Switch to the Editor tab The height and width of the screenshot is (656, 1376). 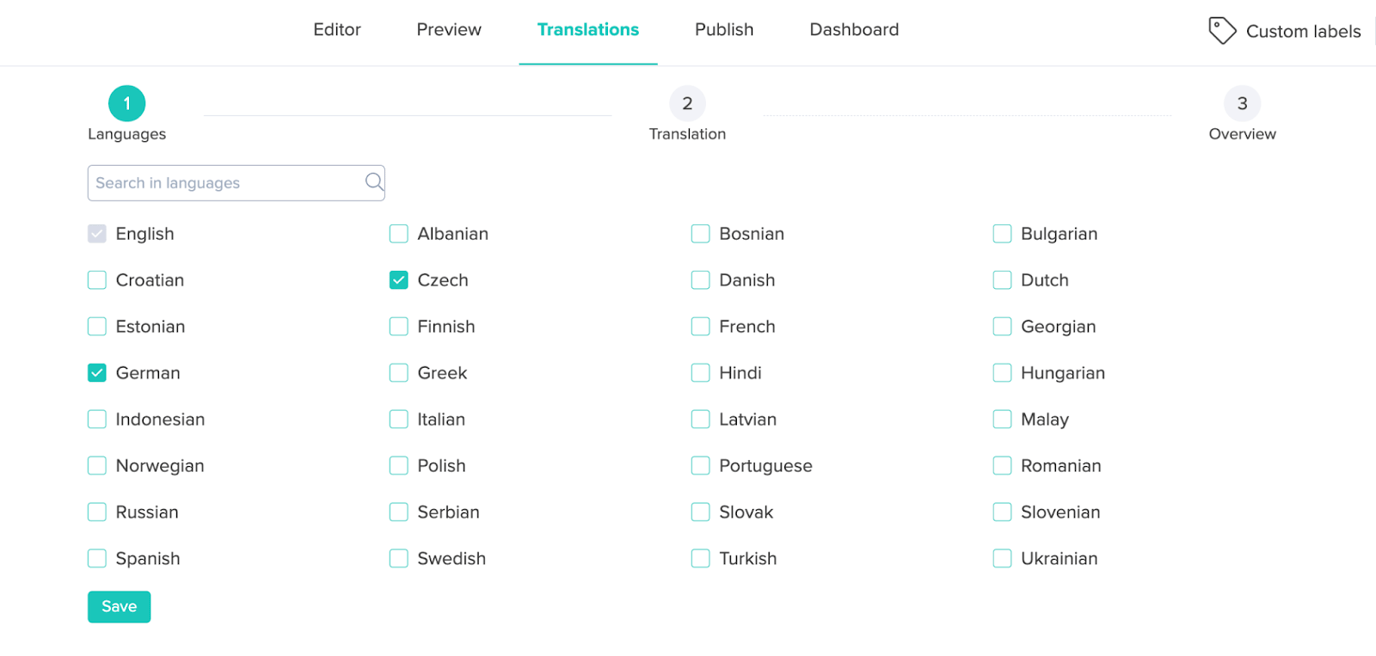[337, 29]
